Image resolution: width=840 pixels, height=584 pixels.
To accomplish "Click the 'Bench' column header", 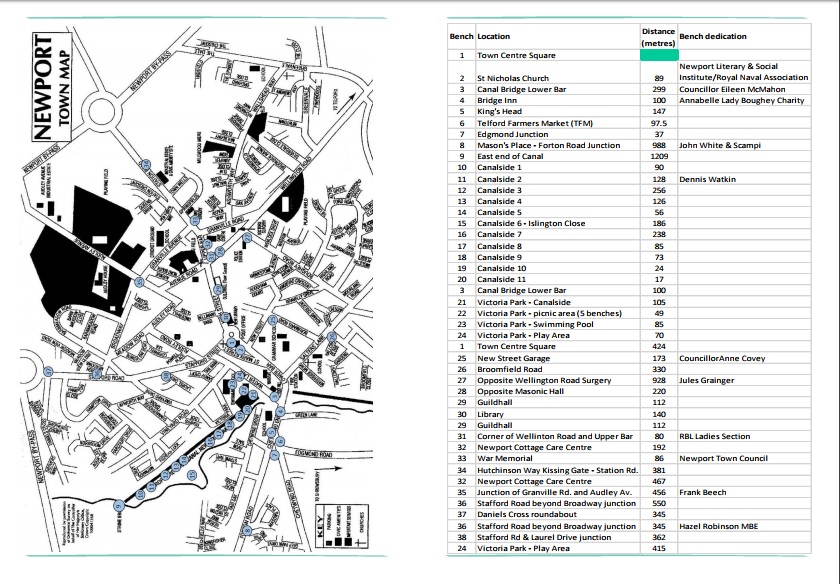I will click(x=461, y=36).
